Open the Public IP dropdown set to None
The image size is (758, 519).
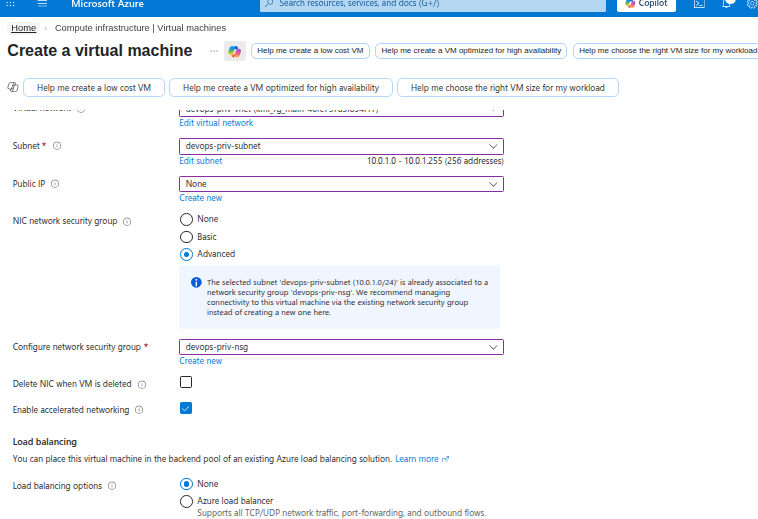pos(341,184)
